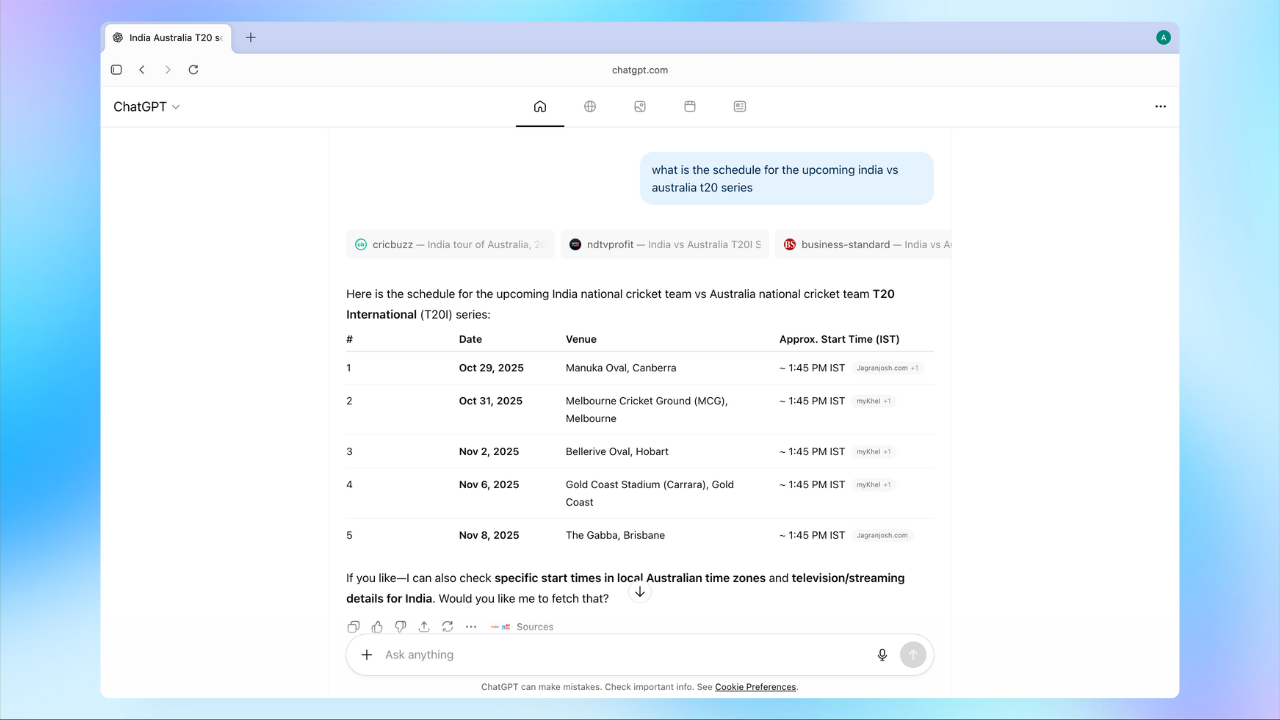Switch to the globe search tab
The height and width of the screenshot is (720, 1280).
[x=590, y=106]
